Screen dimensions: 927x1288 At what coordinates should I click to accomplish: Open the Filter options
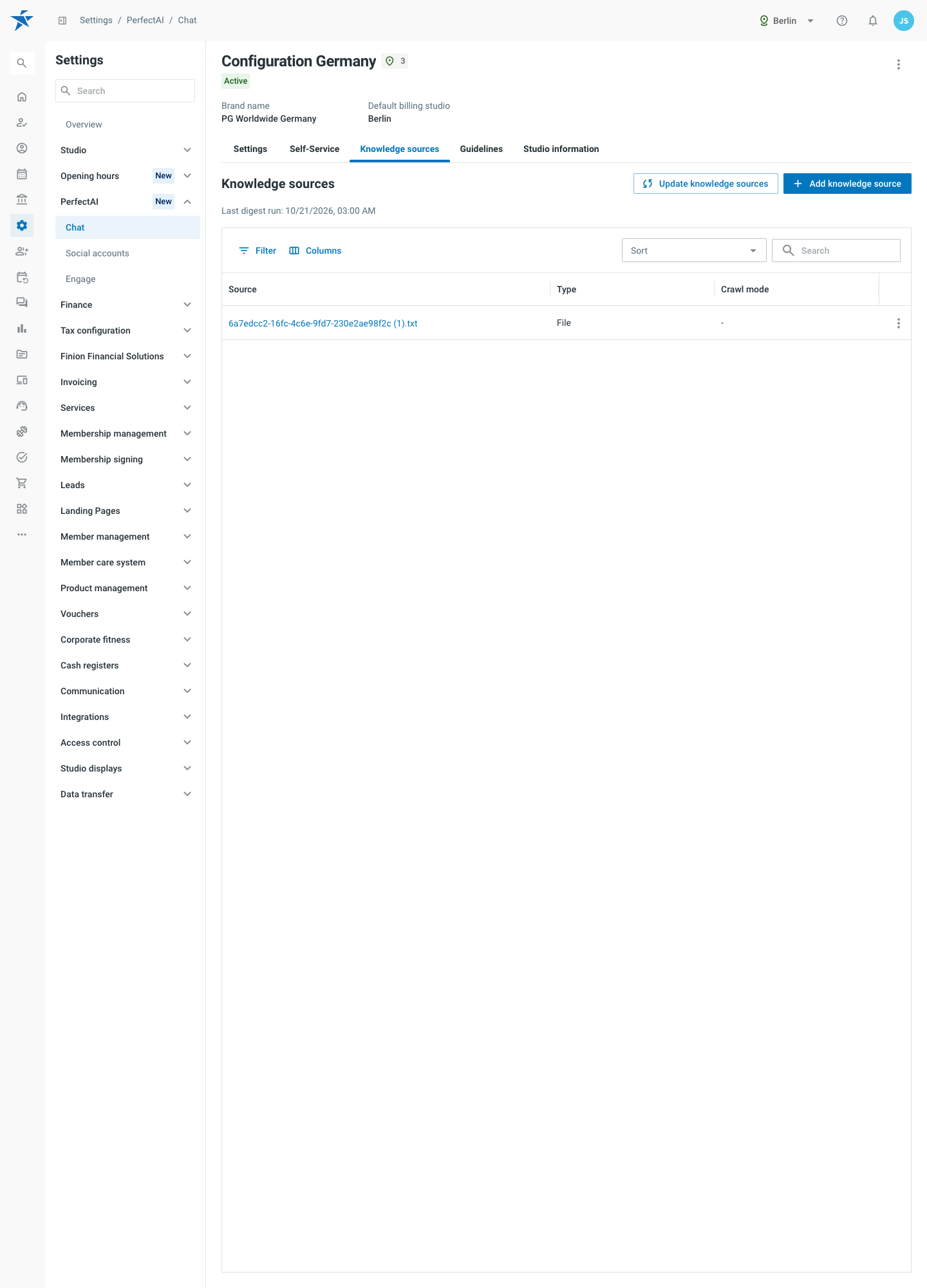pos(257,251)
